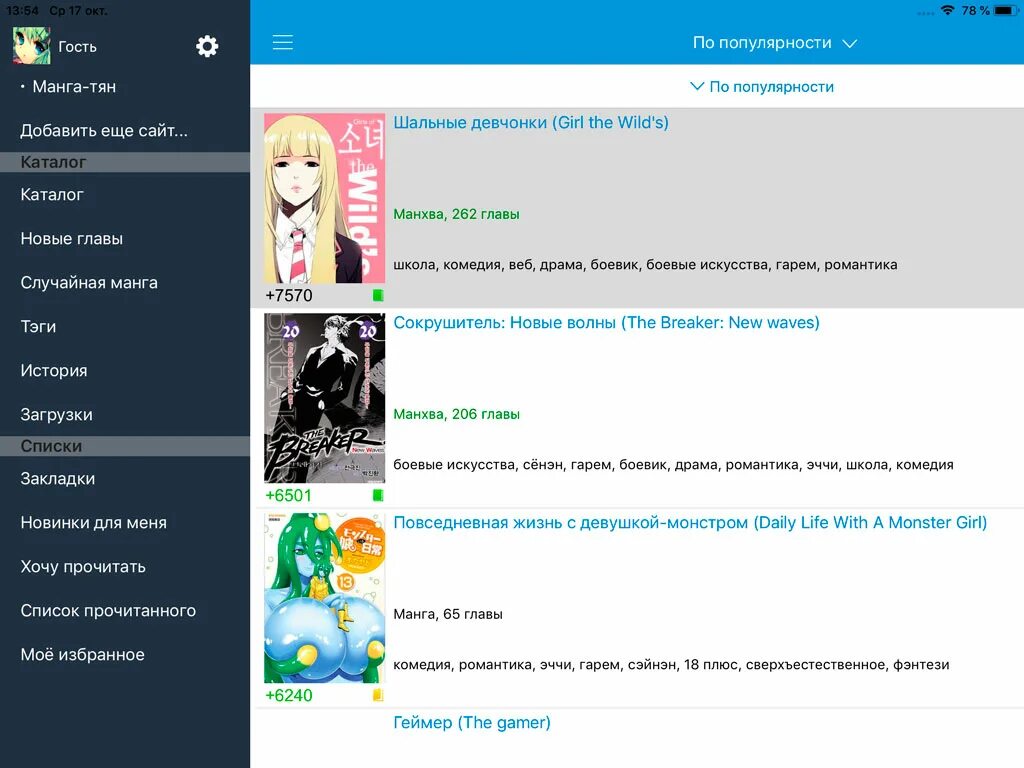Open Каталог menu item
Screen dimensions: 1024x768
(52, 195)
